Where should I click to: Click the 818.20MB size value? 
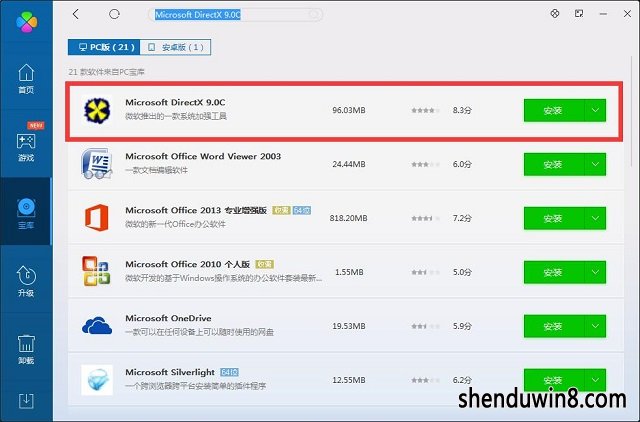coord(349,218)
